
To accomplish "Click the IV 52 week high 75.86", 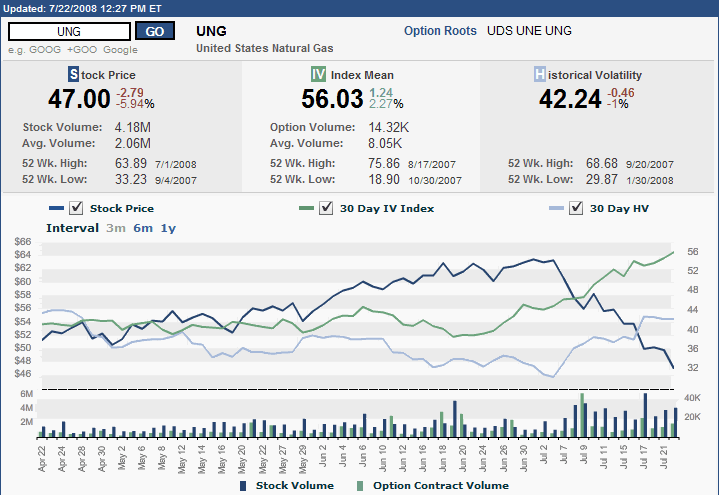I will (x=384, y=163).
